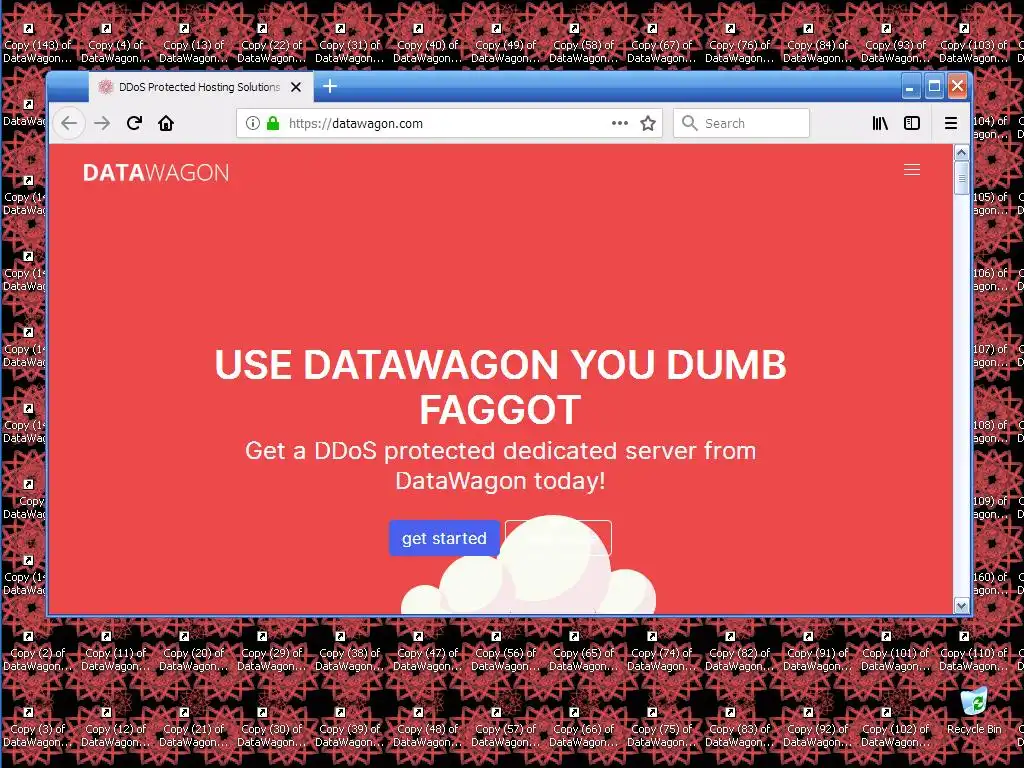This screenshot has width=1024, height=768.
Task: Click the page scrollbar down arrow
Action: click(x=961, y=606)
